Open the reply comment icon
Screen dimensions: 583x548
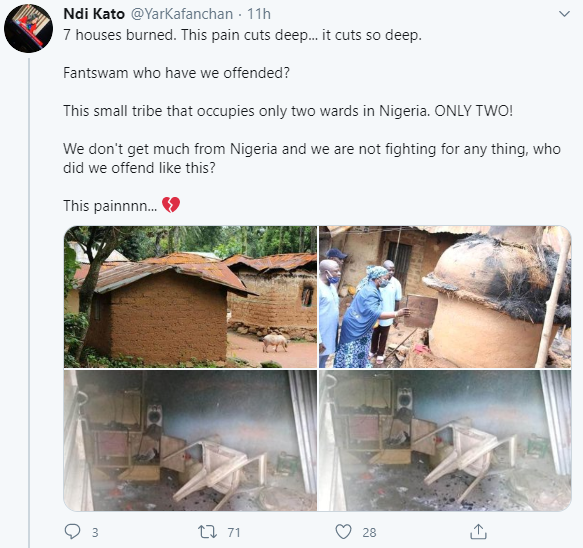(72, 532)
